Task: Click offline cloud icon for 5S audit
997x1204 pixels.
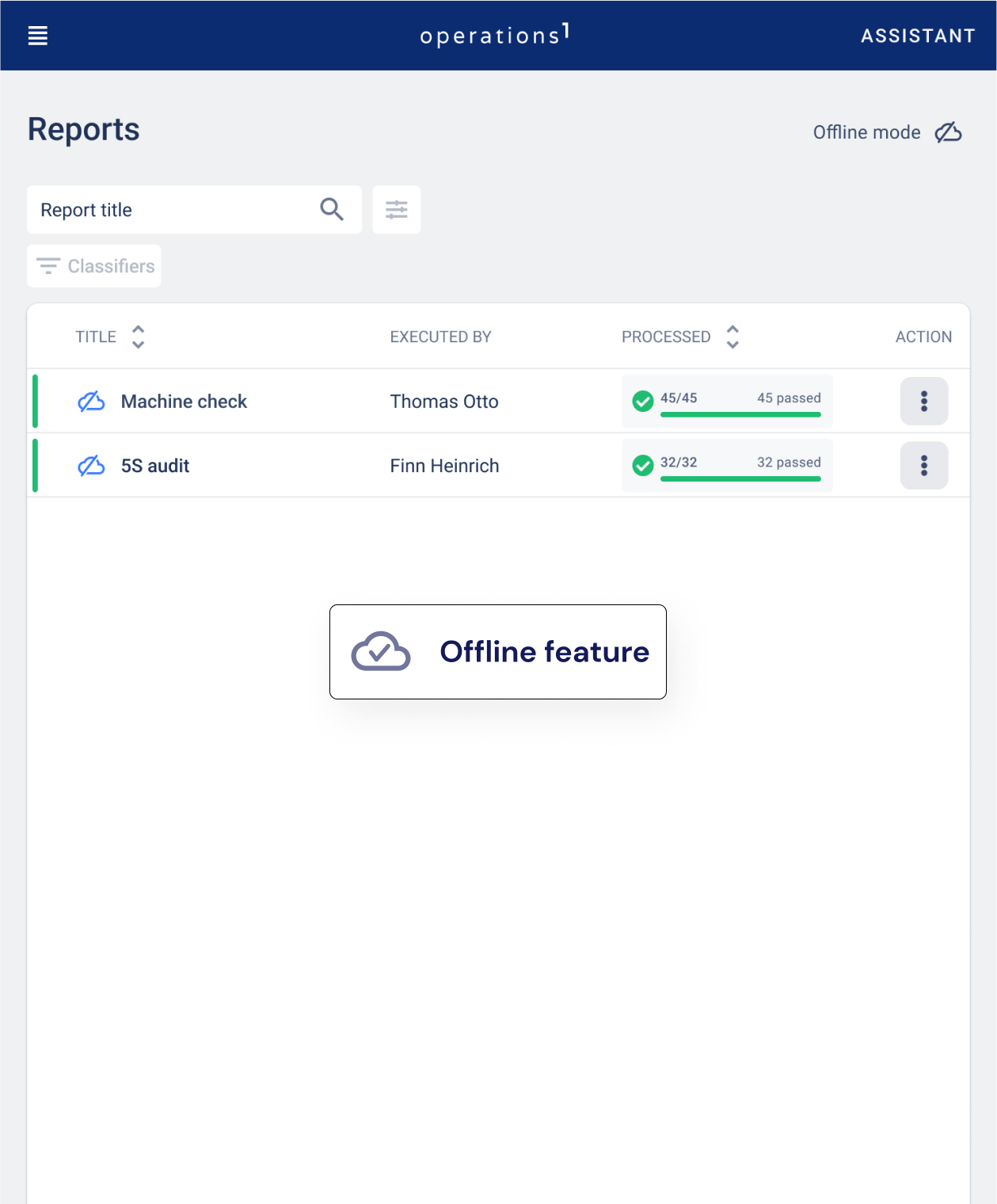Action: click(91, 466)
